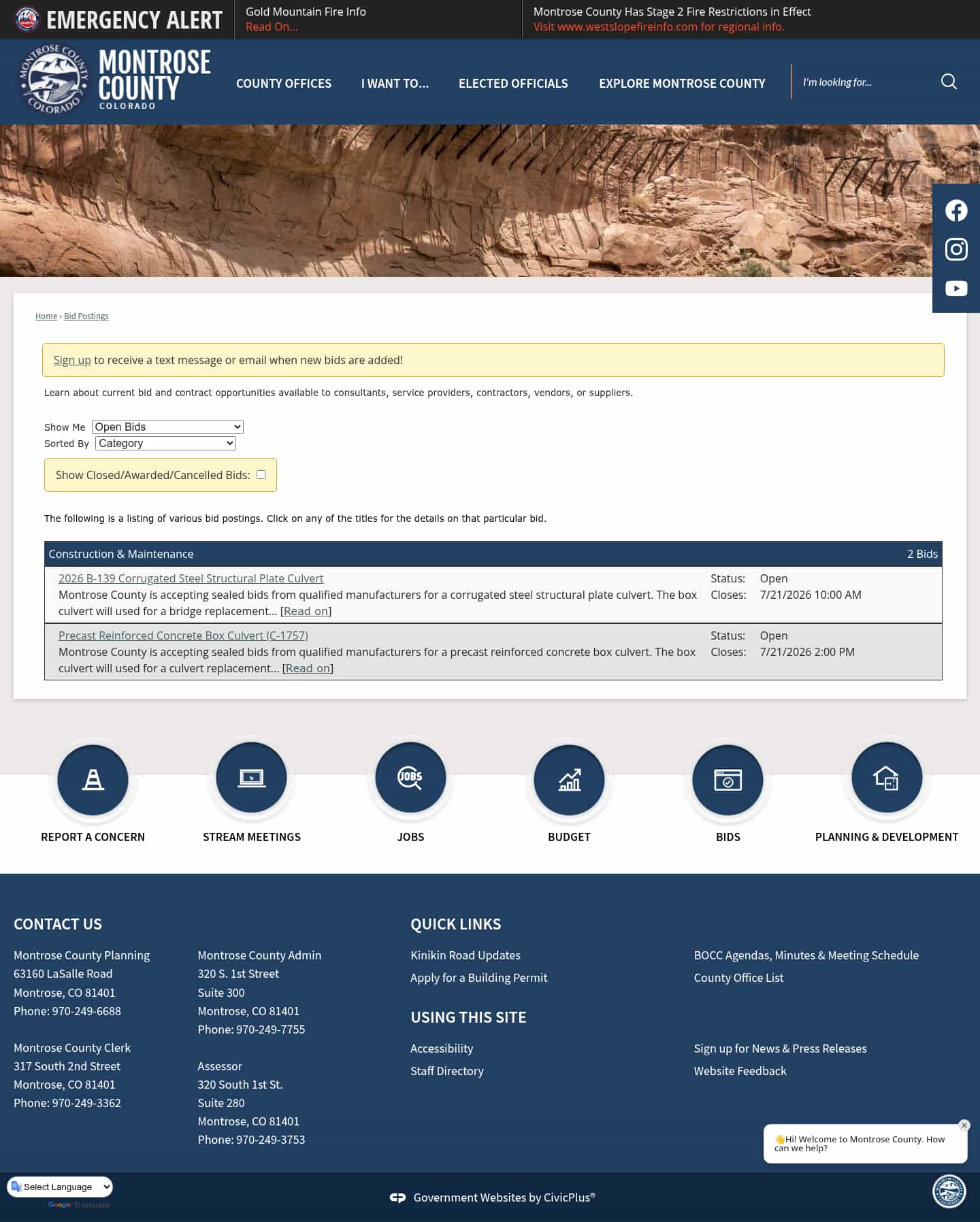Open the I Want To... menu

(x=395, y=83)
